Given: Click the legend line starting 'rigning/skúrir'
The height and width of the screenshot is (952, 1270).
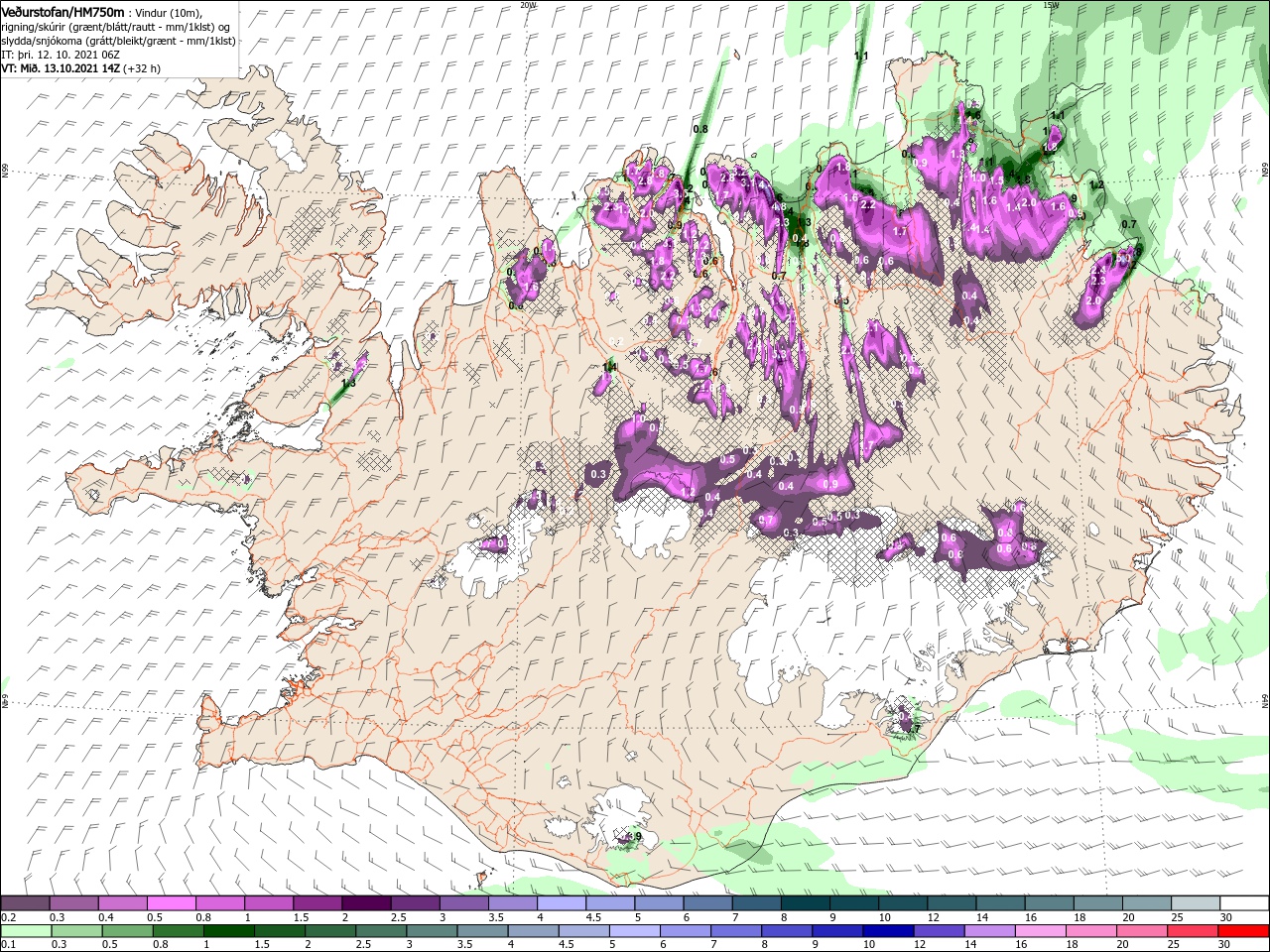Looking at the screenshot, I should pos(117,26).
